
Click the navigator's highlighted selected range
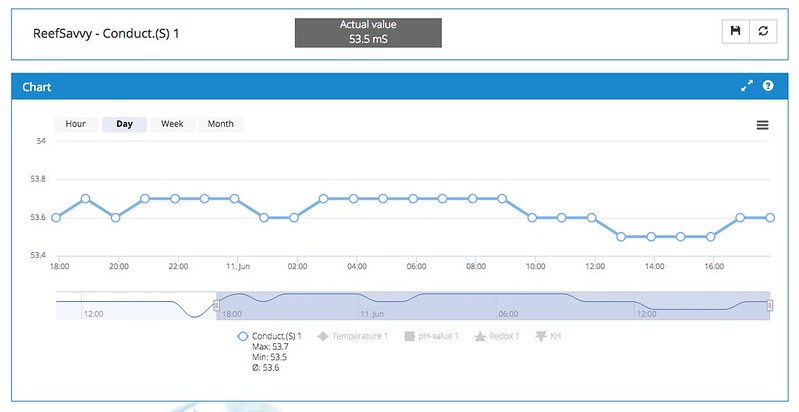(x=493, y=306)
